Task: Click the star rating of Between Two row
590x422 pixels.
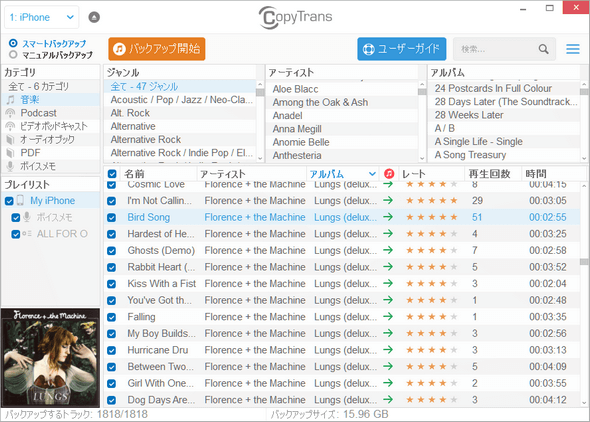Action: (432, 366)
